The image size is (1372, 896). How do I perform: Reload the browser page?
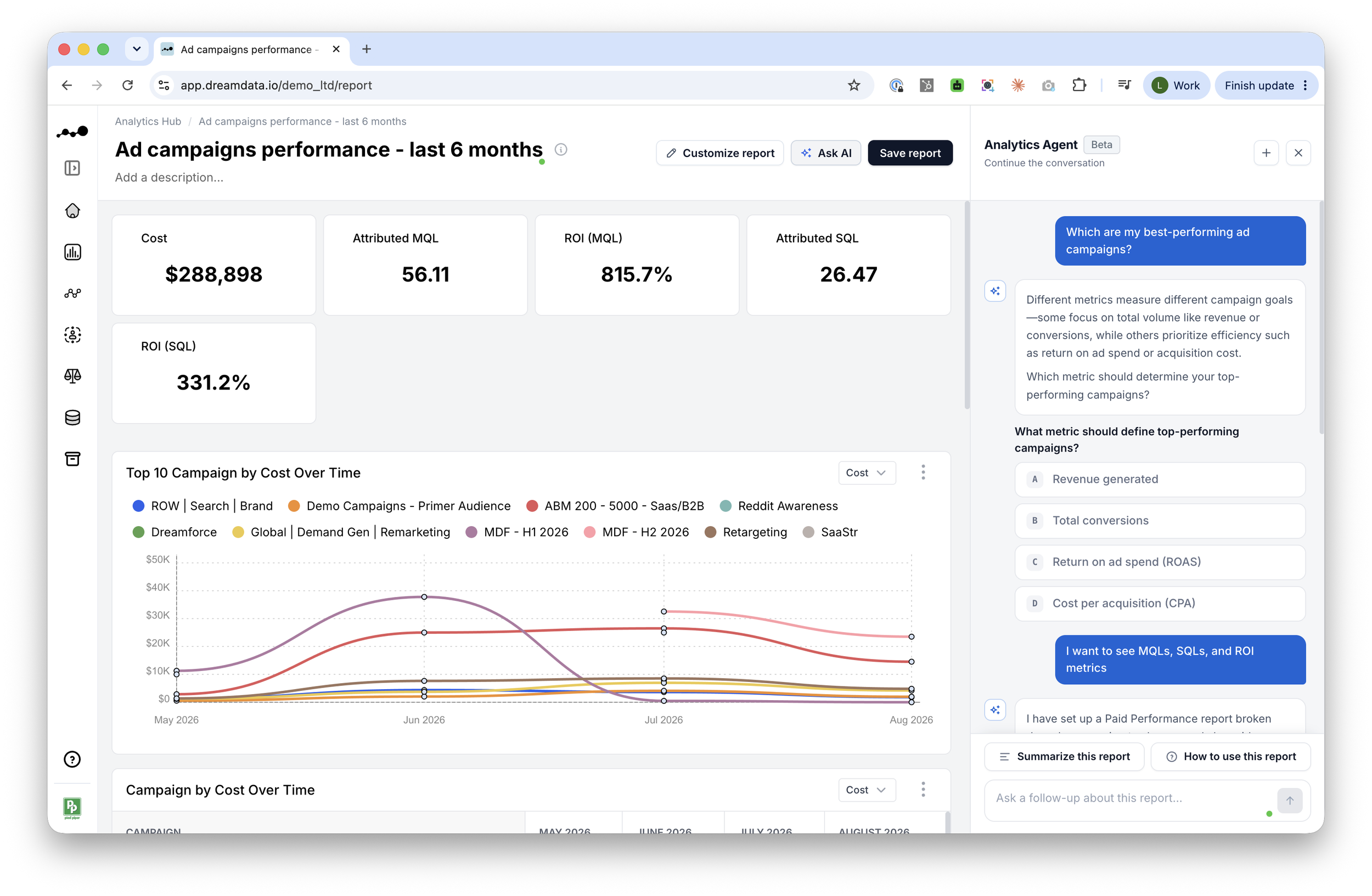click(128, 85)
